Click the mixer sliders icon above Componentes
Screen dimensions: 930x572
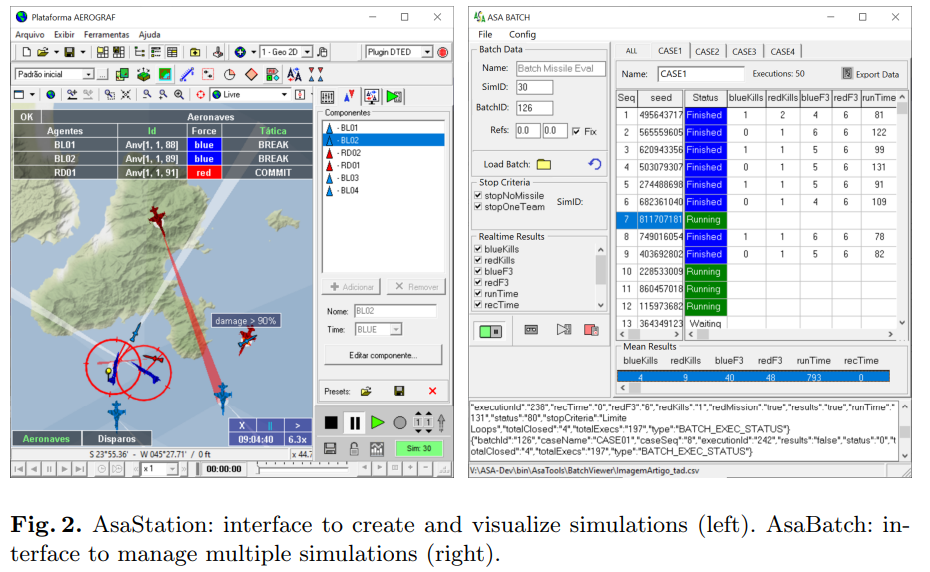tap(327, 97)
